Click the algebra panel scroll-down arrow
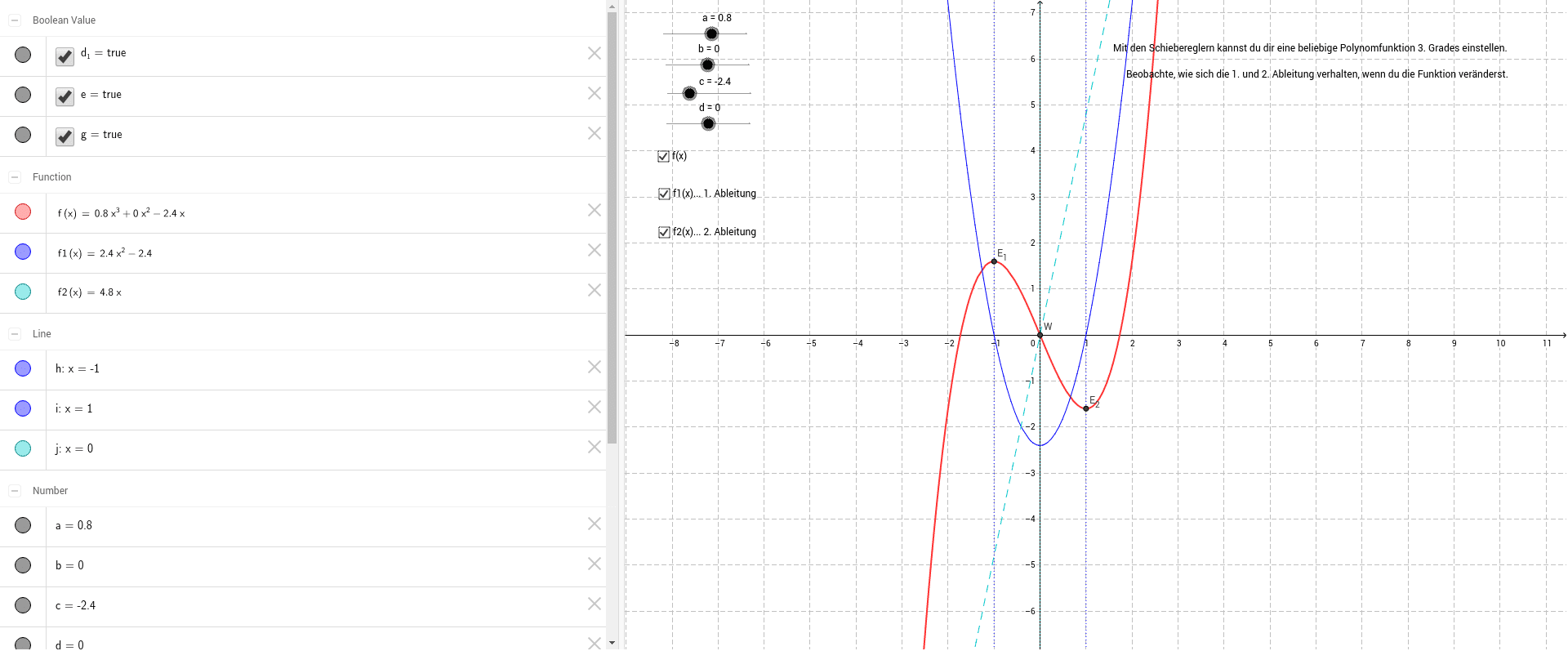The image size is (1568, 651). (x=612, y=643)
